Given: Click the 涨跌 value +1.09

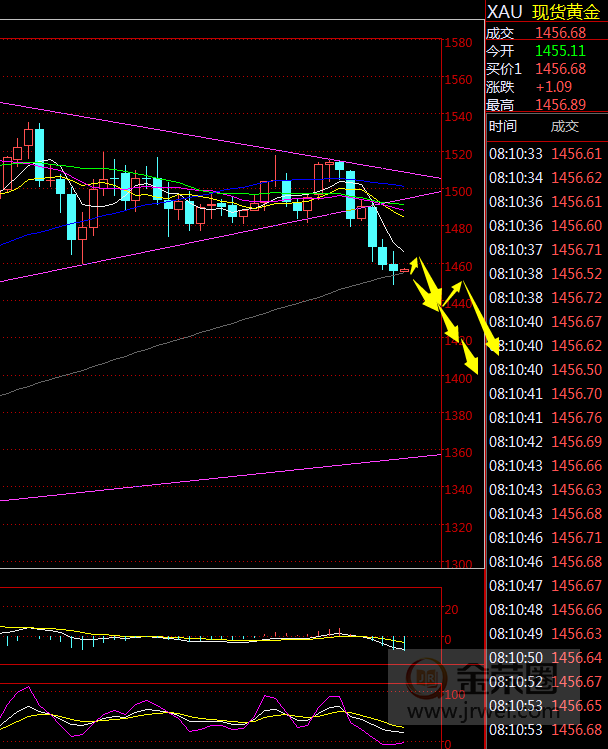Looking at the screenshot, I should tap(553, 87).
